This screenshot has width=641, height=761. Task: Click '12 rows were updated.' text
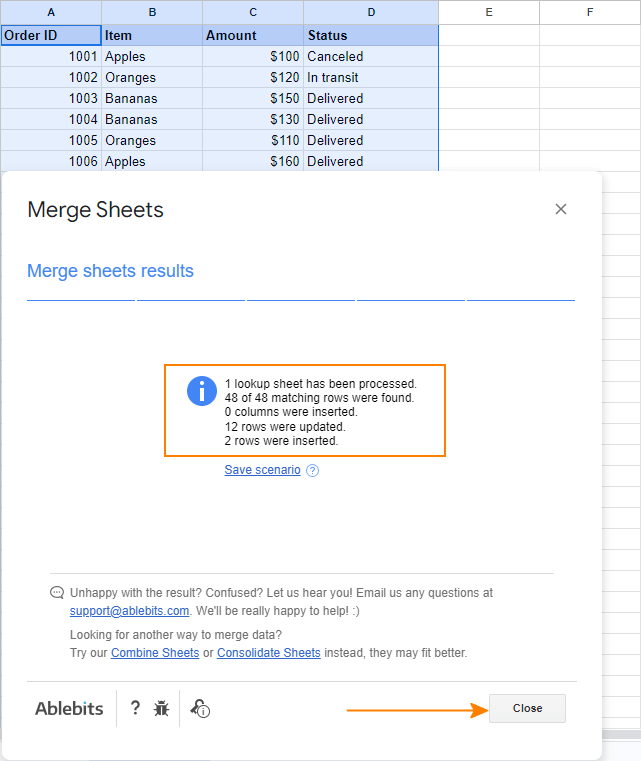point(285,427)
